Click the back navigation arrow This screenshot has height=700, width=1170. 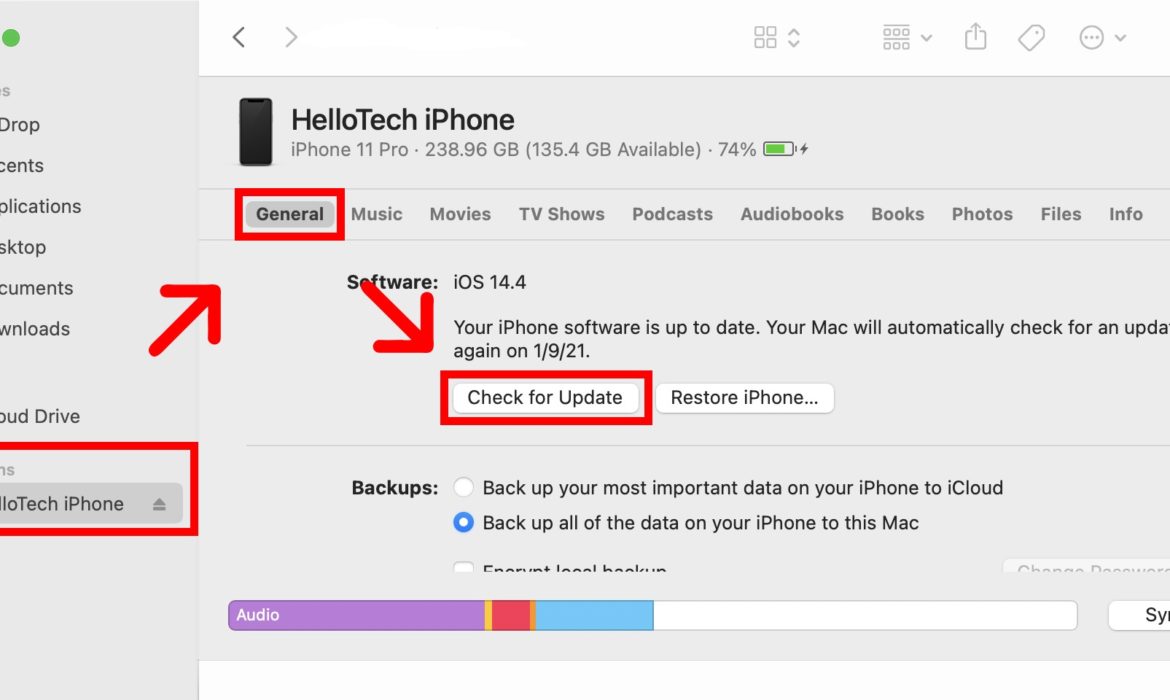(x=238, y=38)
